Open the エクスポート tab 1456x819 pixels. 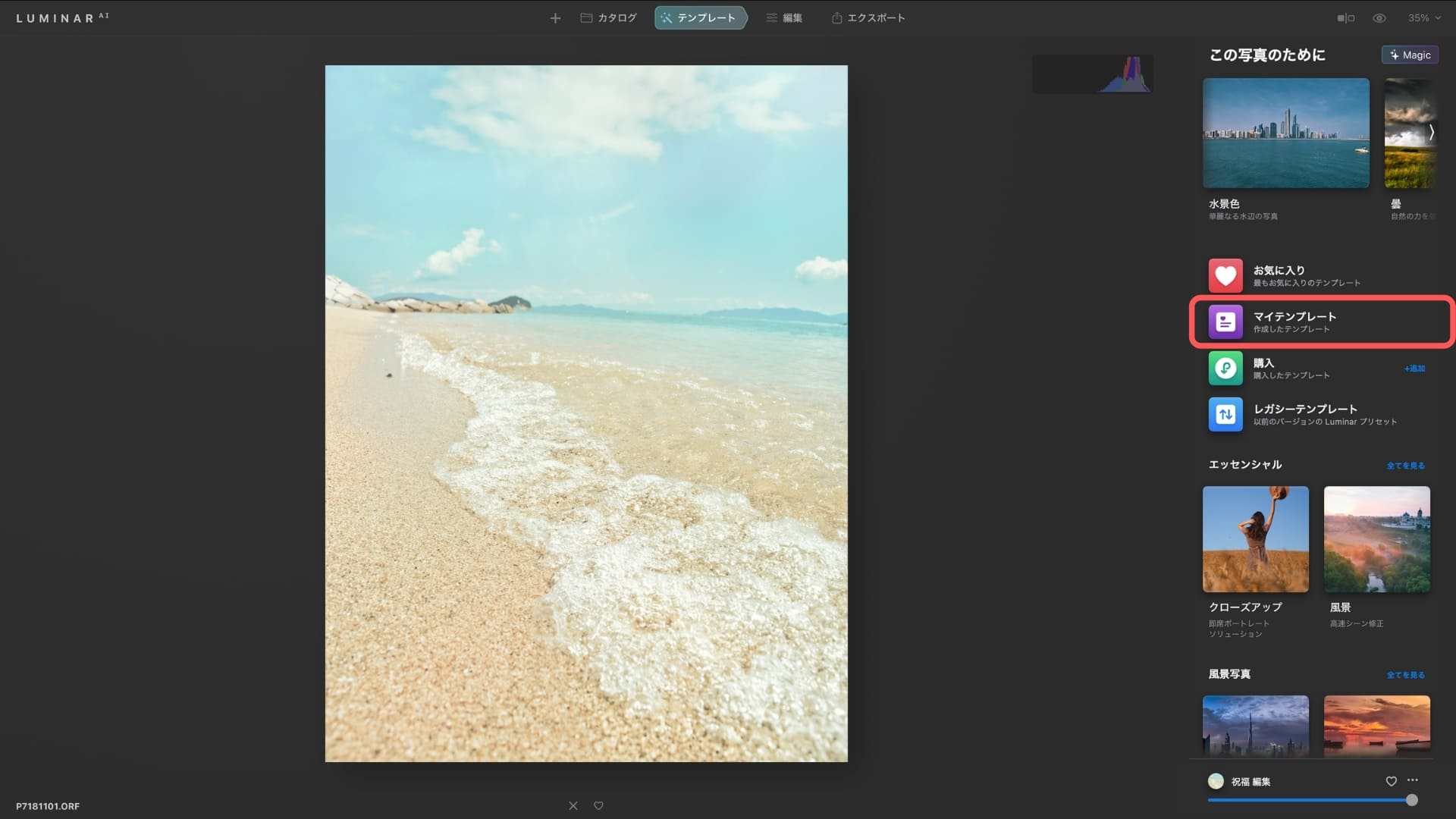[x=868, y=18]
